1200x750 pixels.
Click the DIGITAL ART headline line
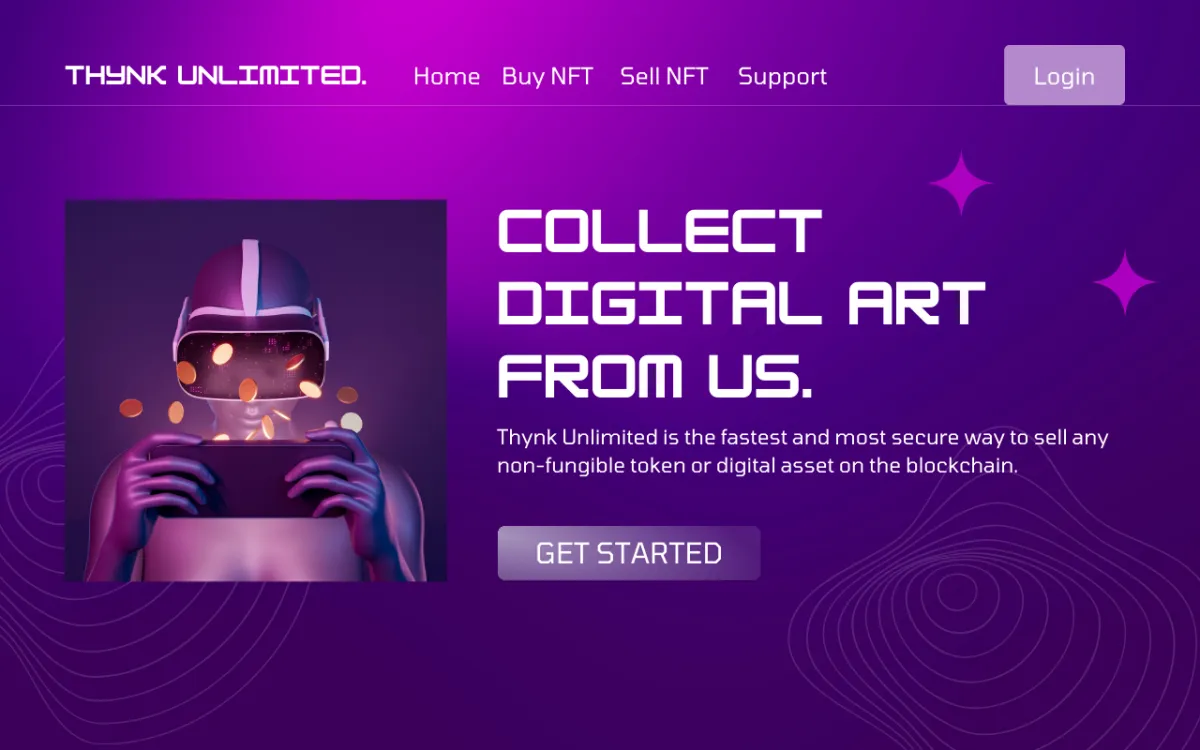[742, 303]
